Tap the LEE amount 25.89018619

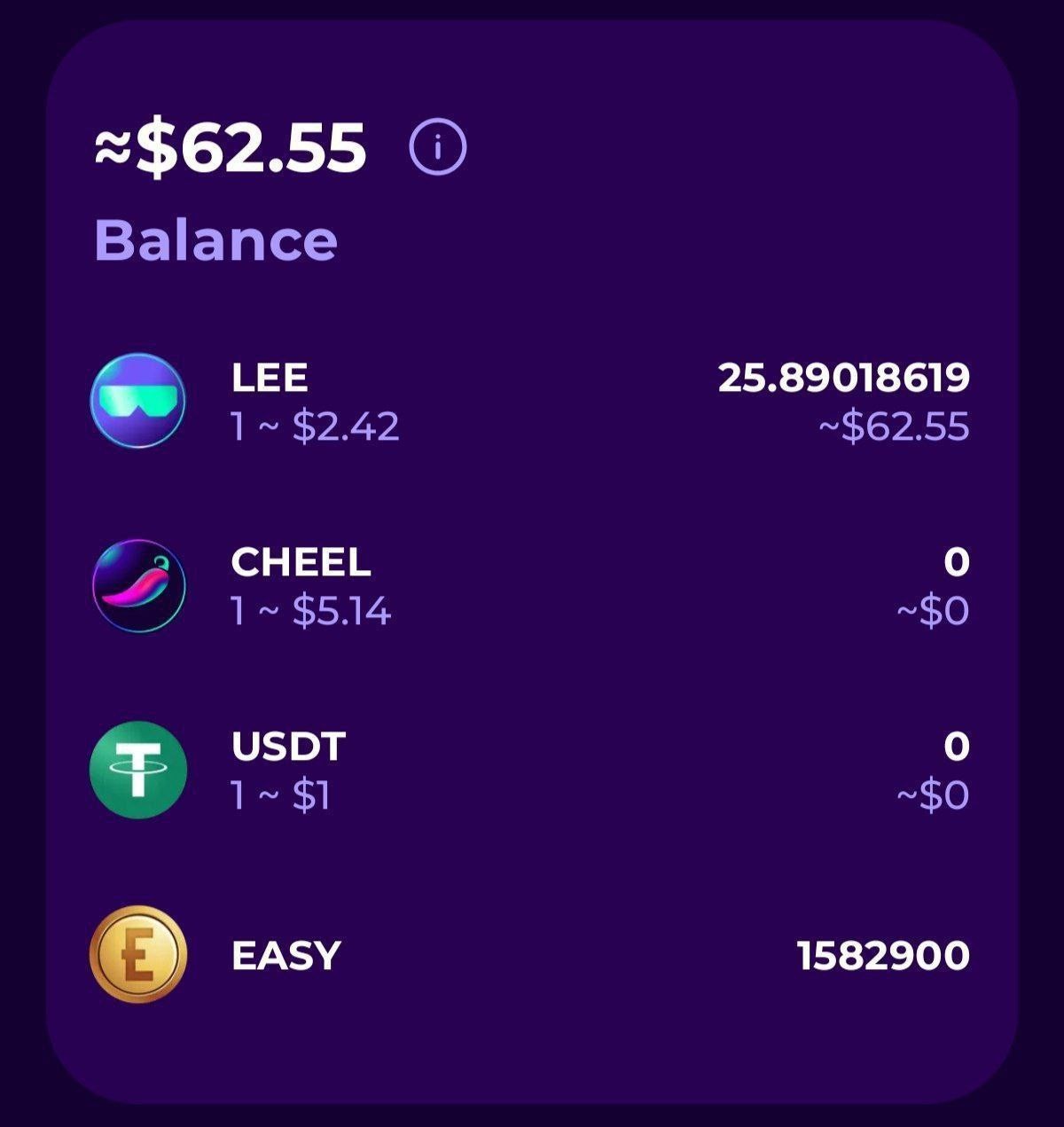(844, 378)
